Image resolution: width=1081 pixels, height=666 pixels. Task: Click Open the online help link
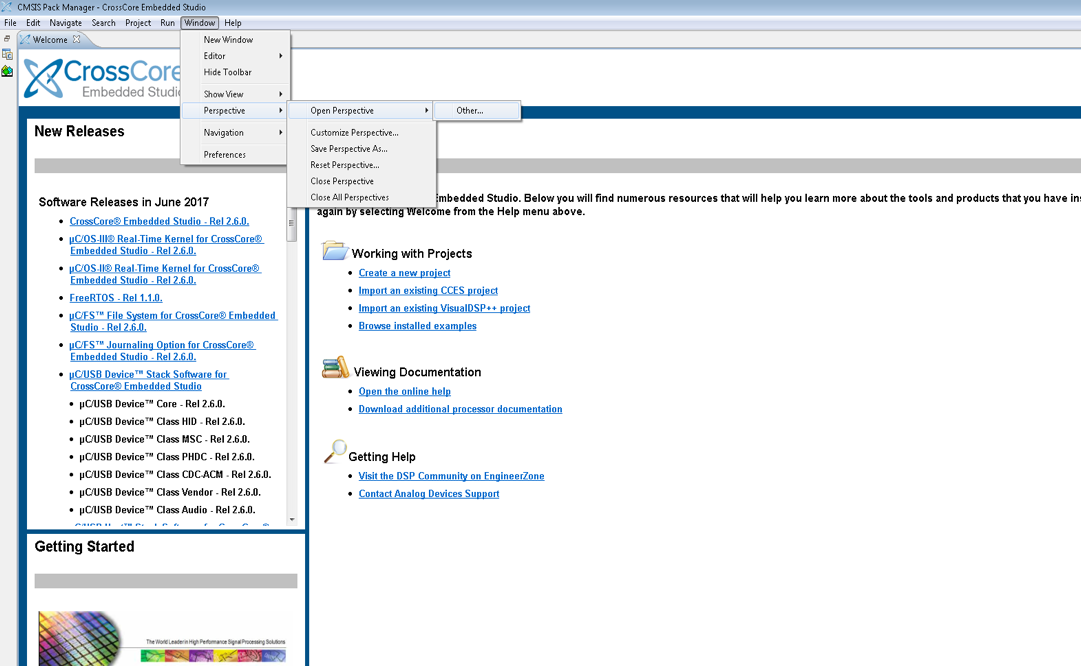tap(405, 392)
